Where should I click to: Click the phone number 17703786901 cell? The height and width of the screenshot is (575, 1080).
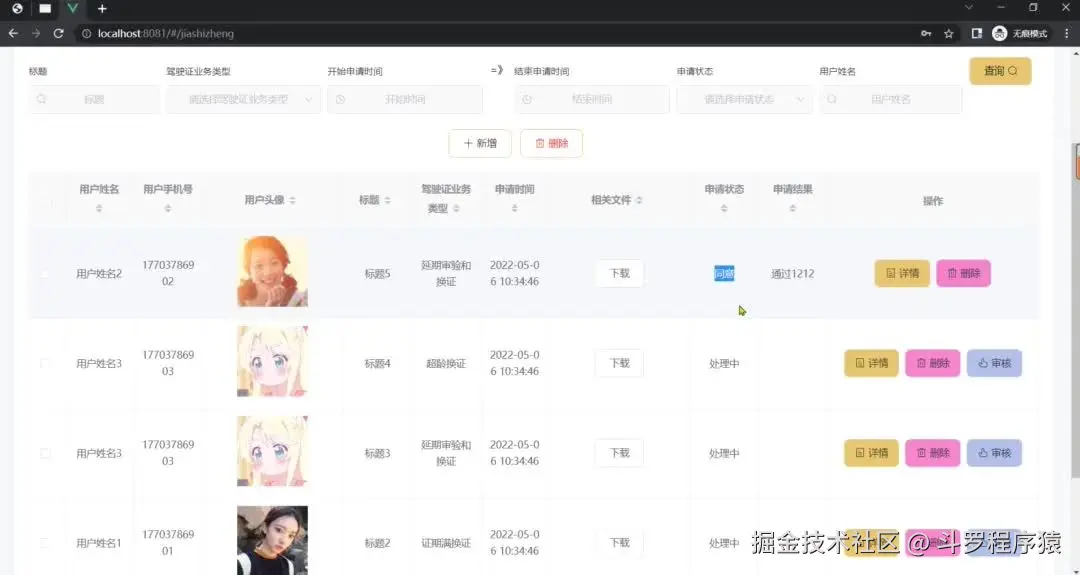(x=168, y=543)
